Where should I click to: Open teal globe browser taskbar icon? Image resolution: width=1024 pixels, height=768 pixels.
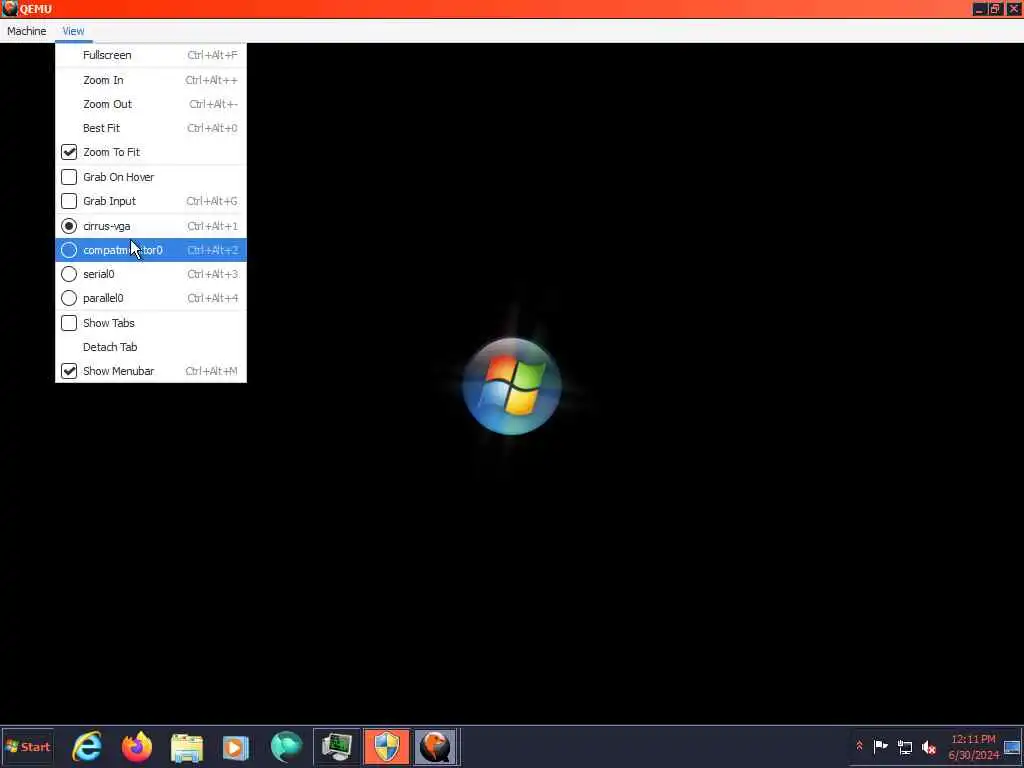287,747
